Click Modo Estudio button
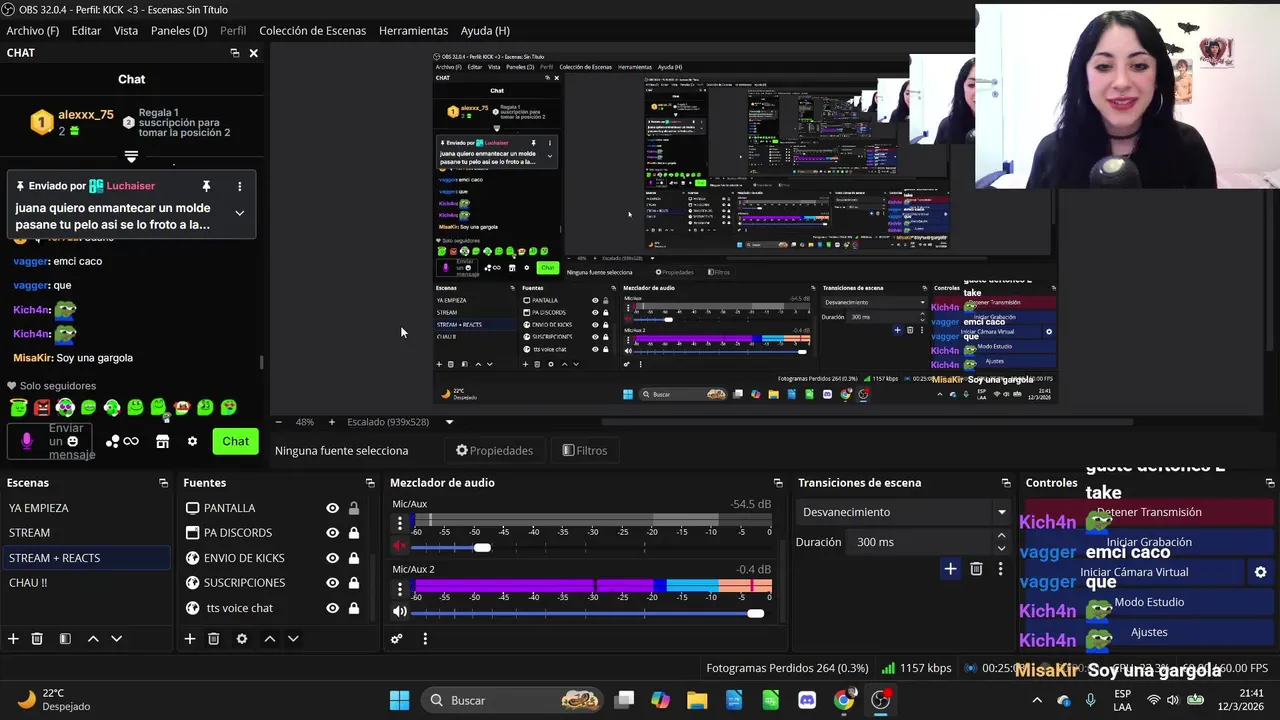1280x720 pixels. [x=1149, y=602]
